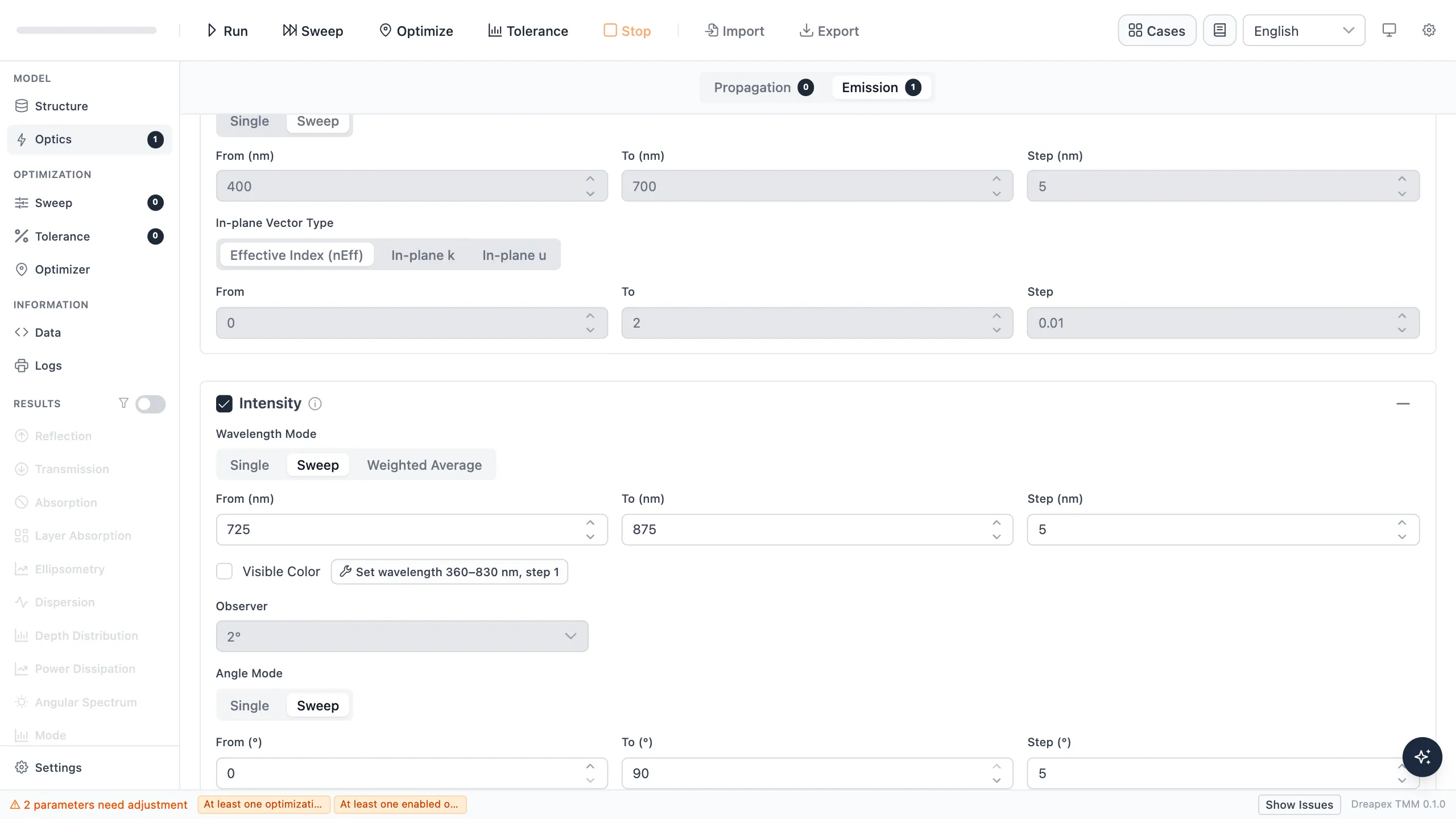The height and width of the screenshot is (819, 1456).
Task: Toggle the Results filter switch
Action: click(150, 404)
